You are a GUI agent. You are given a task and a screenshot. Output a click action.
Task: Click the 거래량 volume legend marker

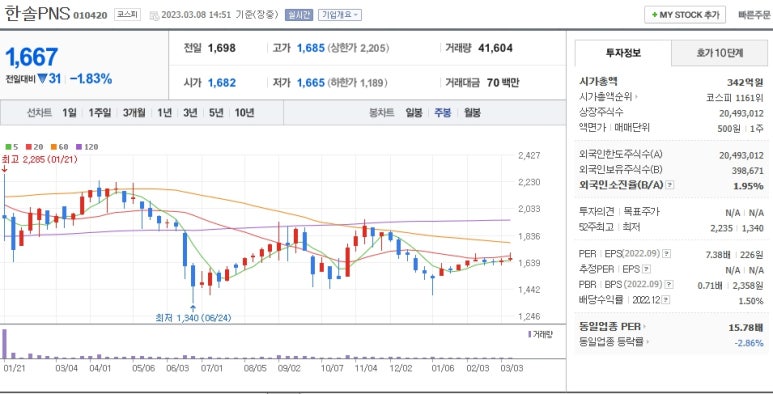529,334
